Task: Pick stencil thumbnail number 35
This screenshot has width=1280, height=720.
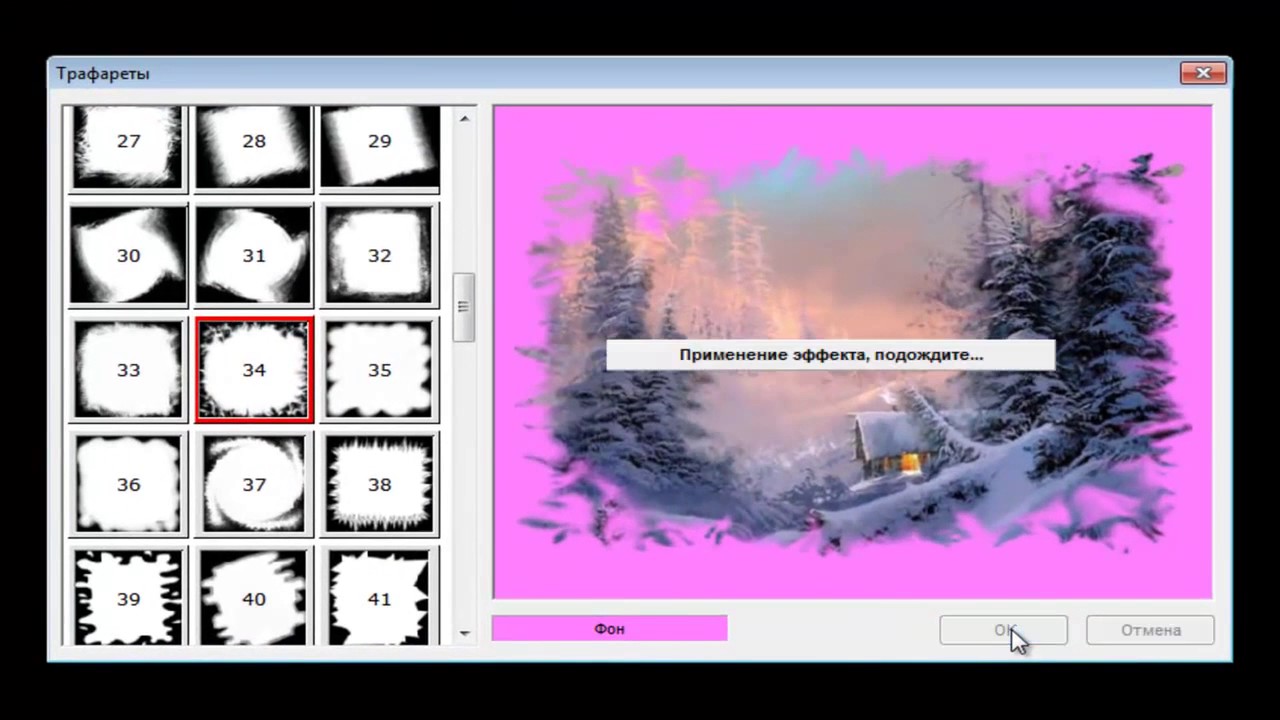Action: (379, 370)
